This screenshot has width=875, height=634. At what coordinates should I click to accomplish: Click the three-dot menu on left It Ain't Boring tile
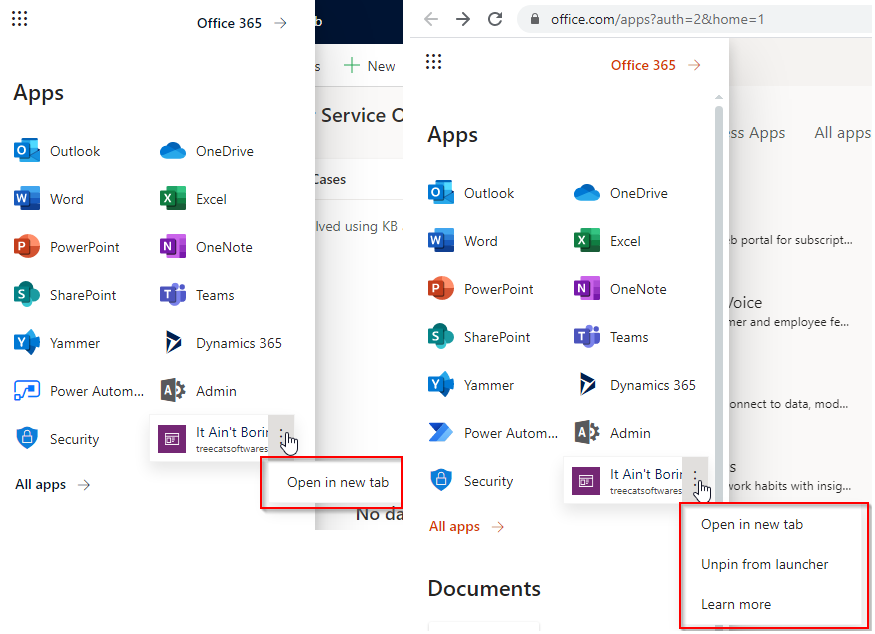282,438
